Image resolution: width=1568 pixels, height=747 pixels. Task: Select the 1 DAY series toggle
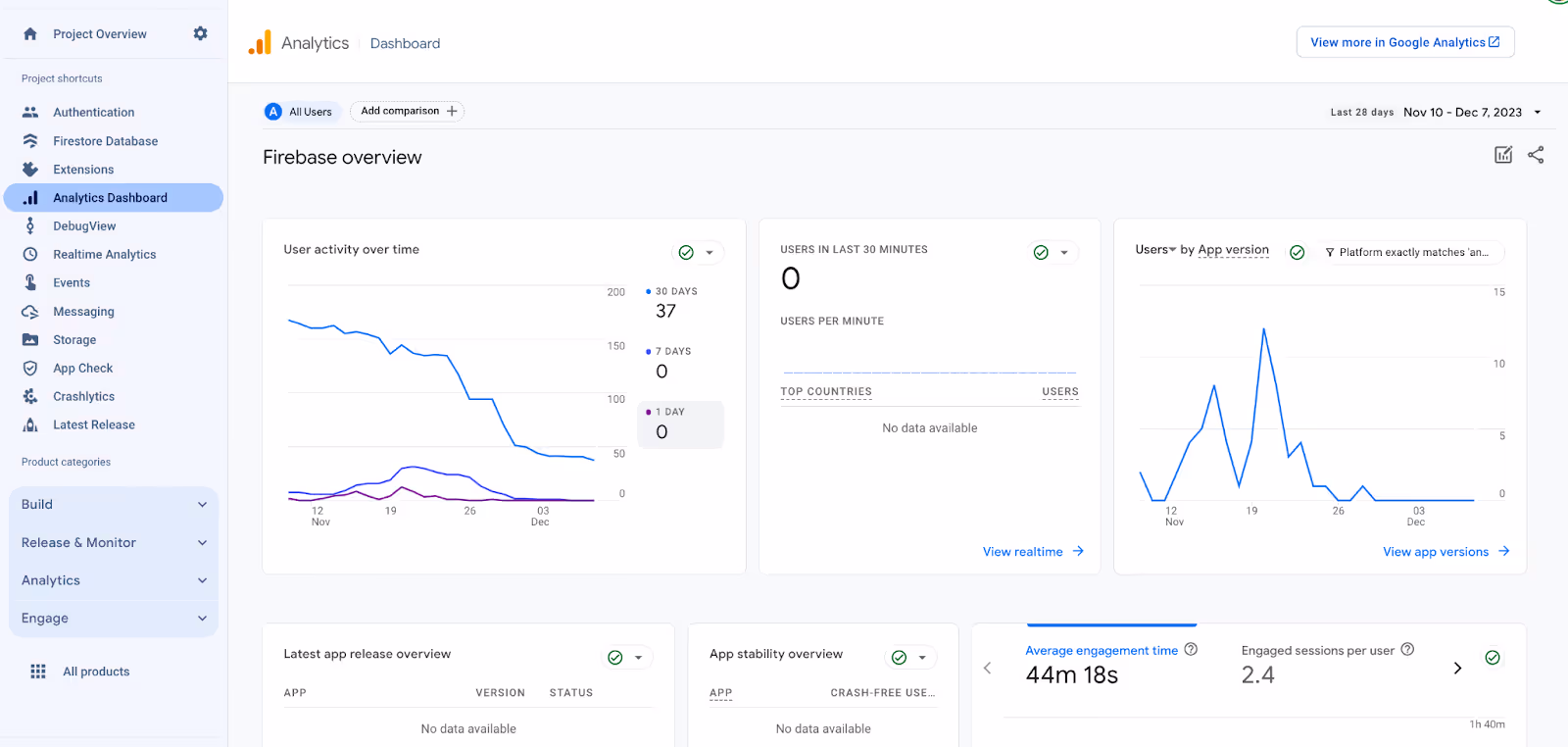point(680,424)
